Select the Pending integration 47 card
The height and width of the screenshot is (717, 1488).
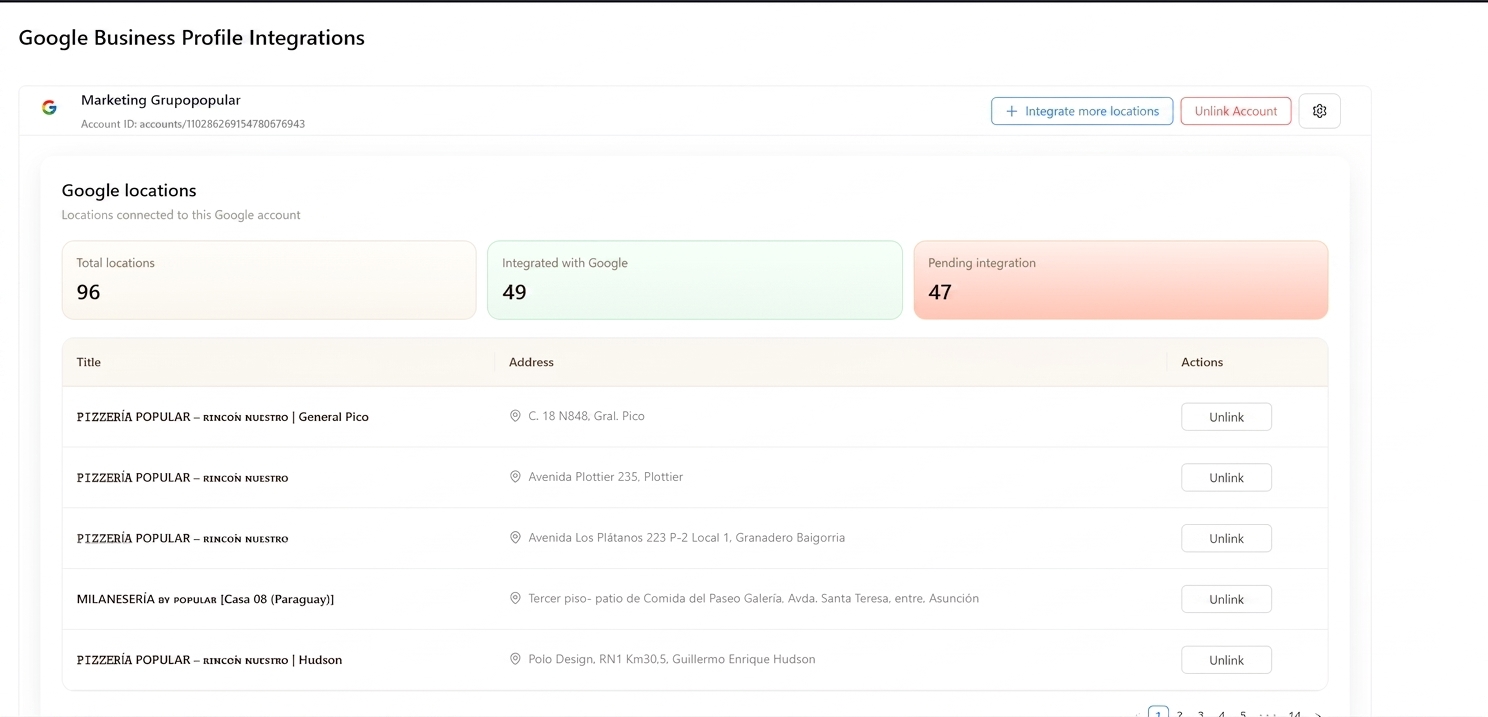[x=1121, y=280]
